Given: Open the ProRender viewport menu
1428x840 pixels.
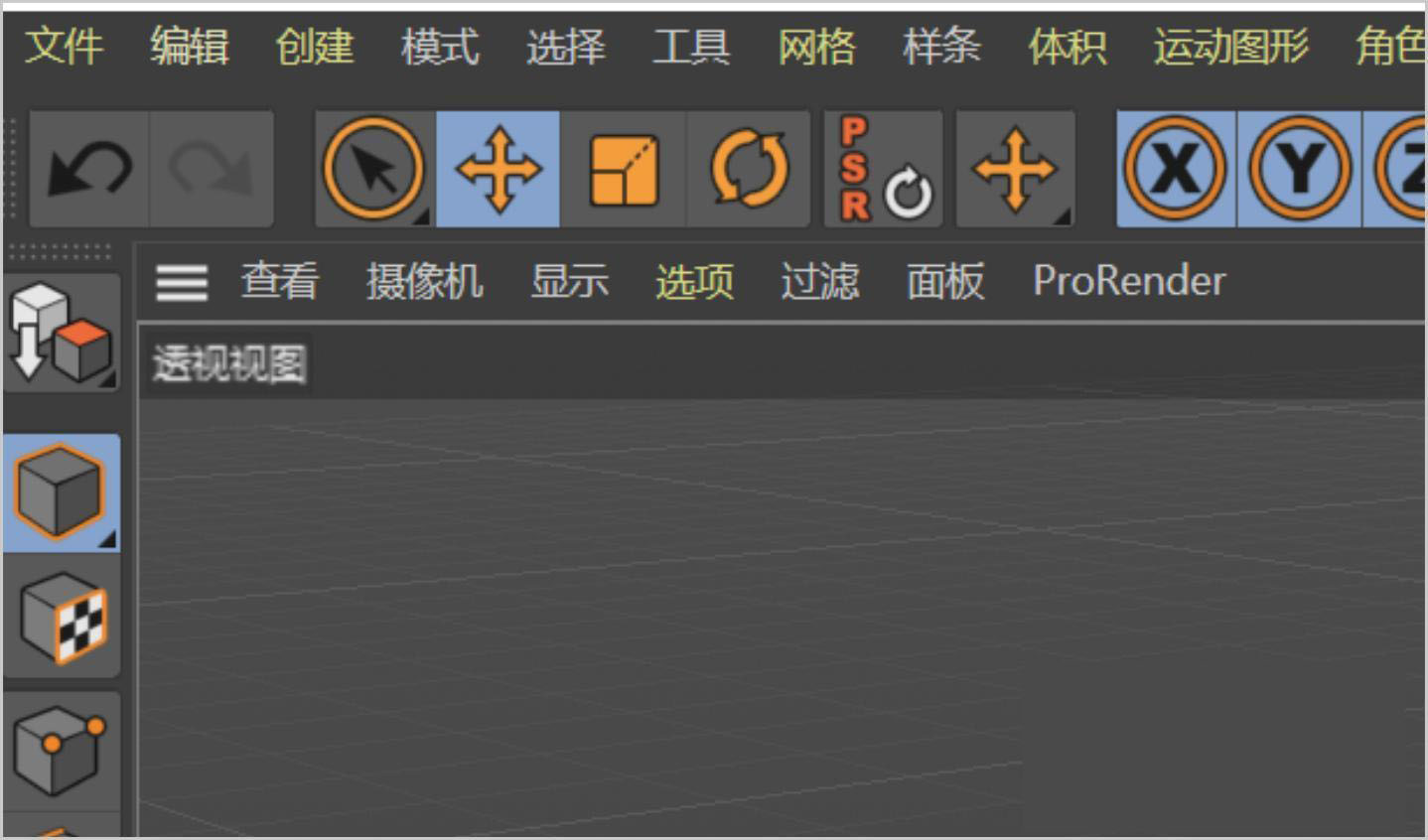Looking at the screenshot, I should (1129, 281).
